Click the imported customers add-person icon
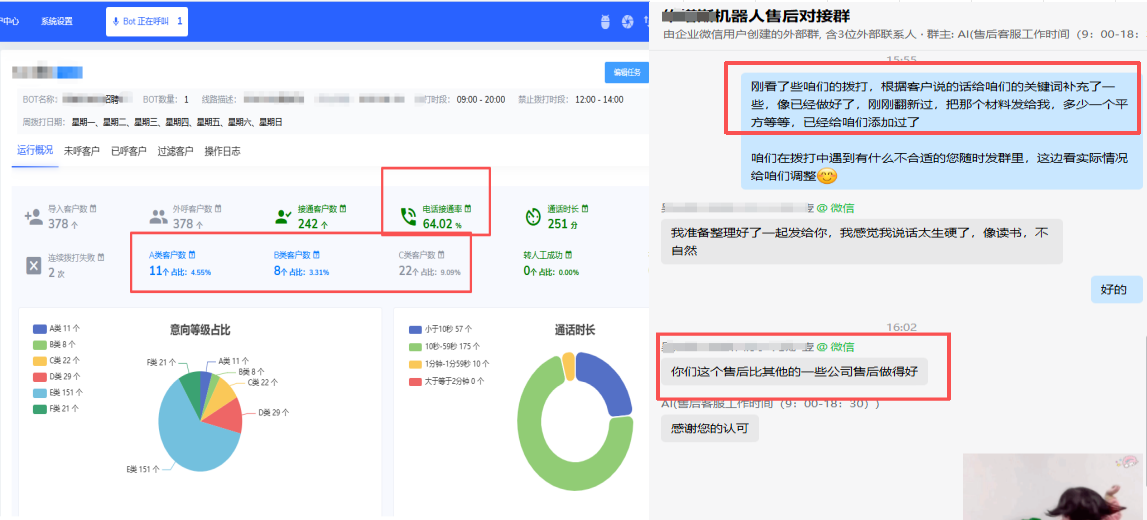The height and width of the screenshot is (520, 1147). [33, 216]
